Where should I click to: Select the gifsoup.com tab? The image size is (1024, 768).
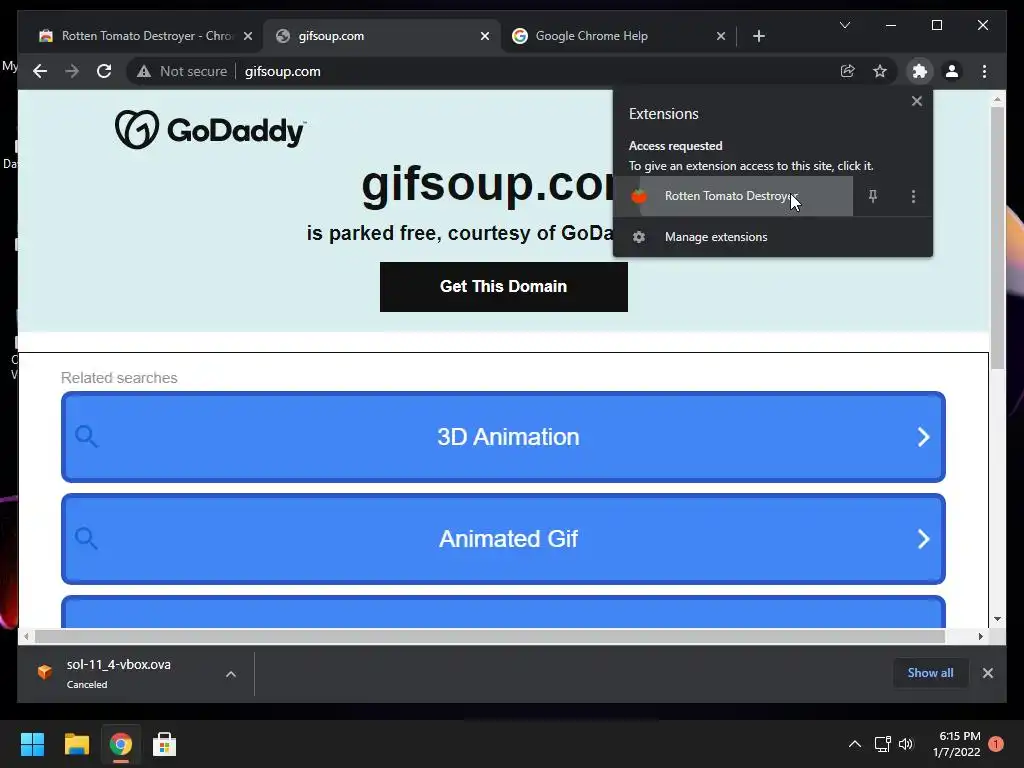click(381, 36)
